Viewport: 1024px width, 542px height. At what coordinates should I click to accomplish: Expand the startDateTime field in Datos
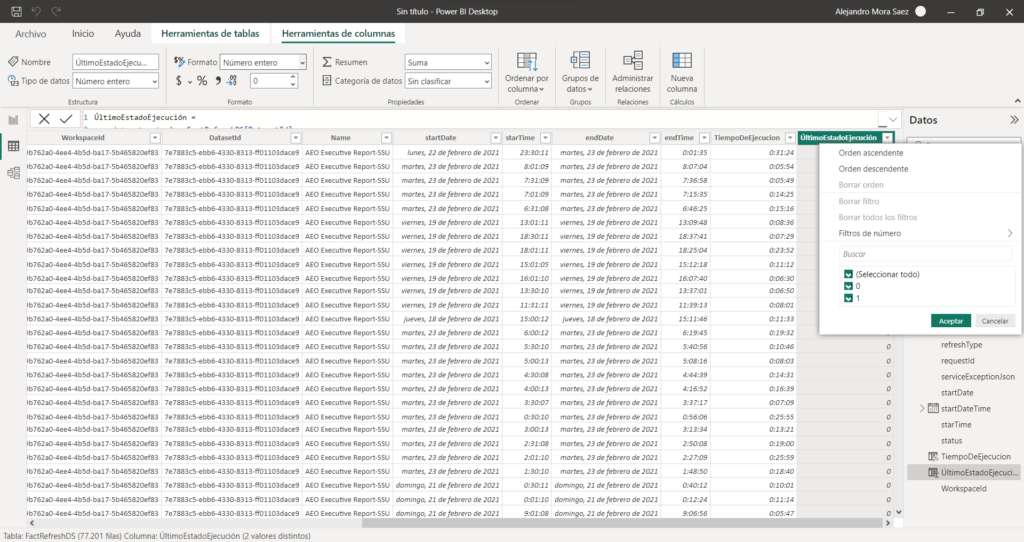pyautogui.click(x=922, y=408)
